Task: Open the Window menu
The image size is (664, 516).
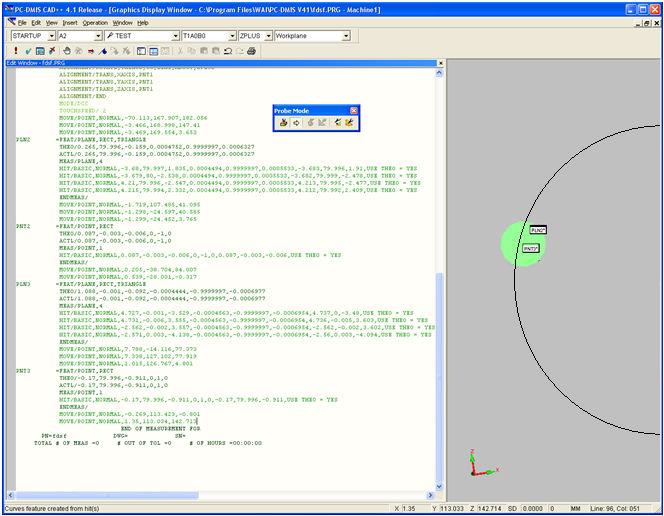Action: 122,23
